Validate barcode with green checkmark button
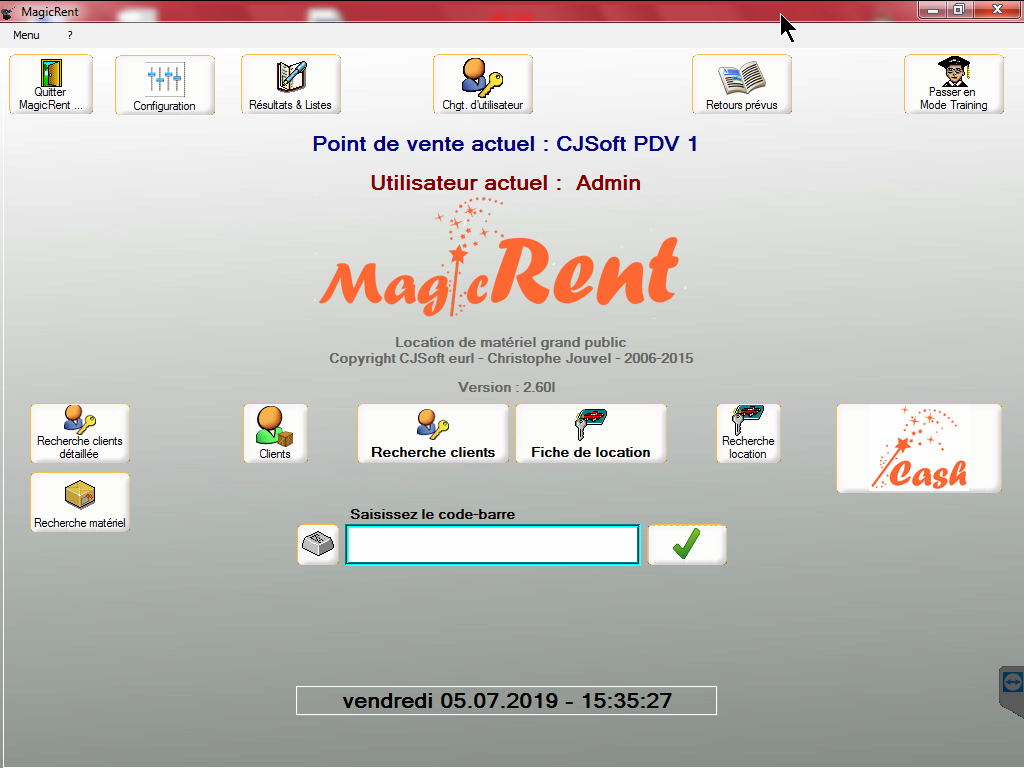This screenshot has width=1024, height=768. 686,545
